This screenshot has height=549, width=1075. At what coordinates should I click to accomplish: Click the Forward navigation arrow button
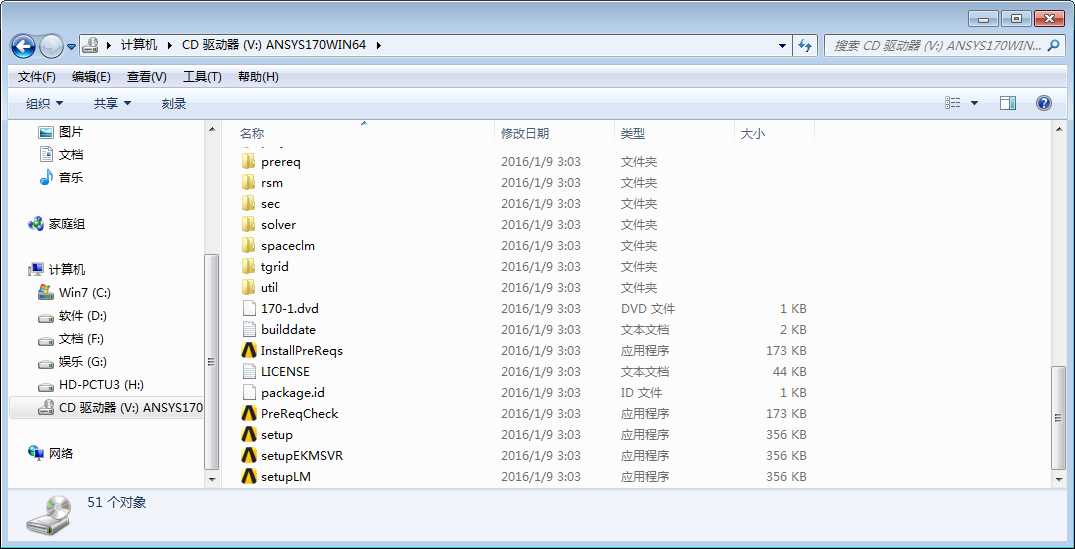pyautogui.click(x=51, y=46)
